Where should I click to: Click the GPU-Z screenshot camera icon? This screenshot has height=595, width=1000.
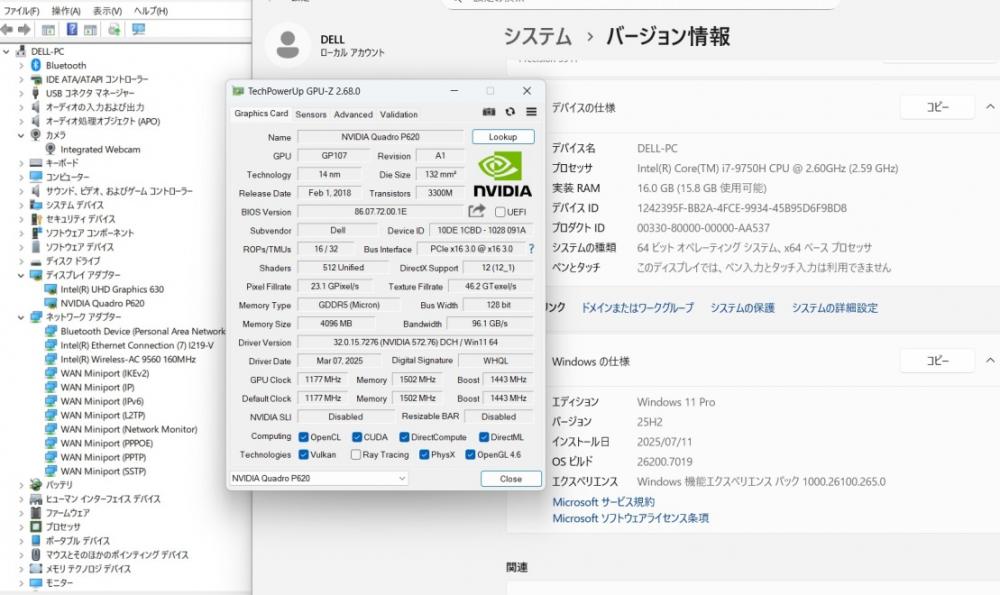click(x=489, y=112)
